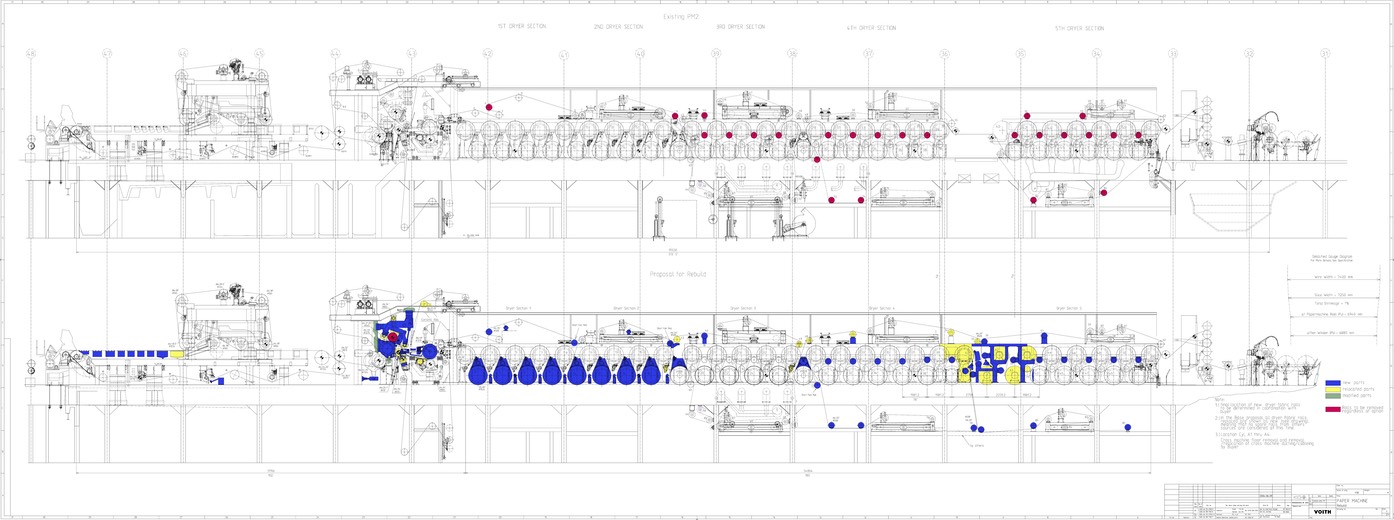Click the '5TH DRYER SECTION' label
Screen dimensions: 1394x520
[1079, 28]
